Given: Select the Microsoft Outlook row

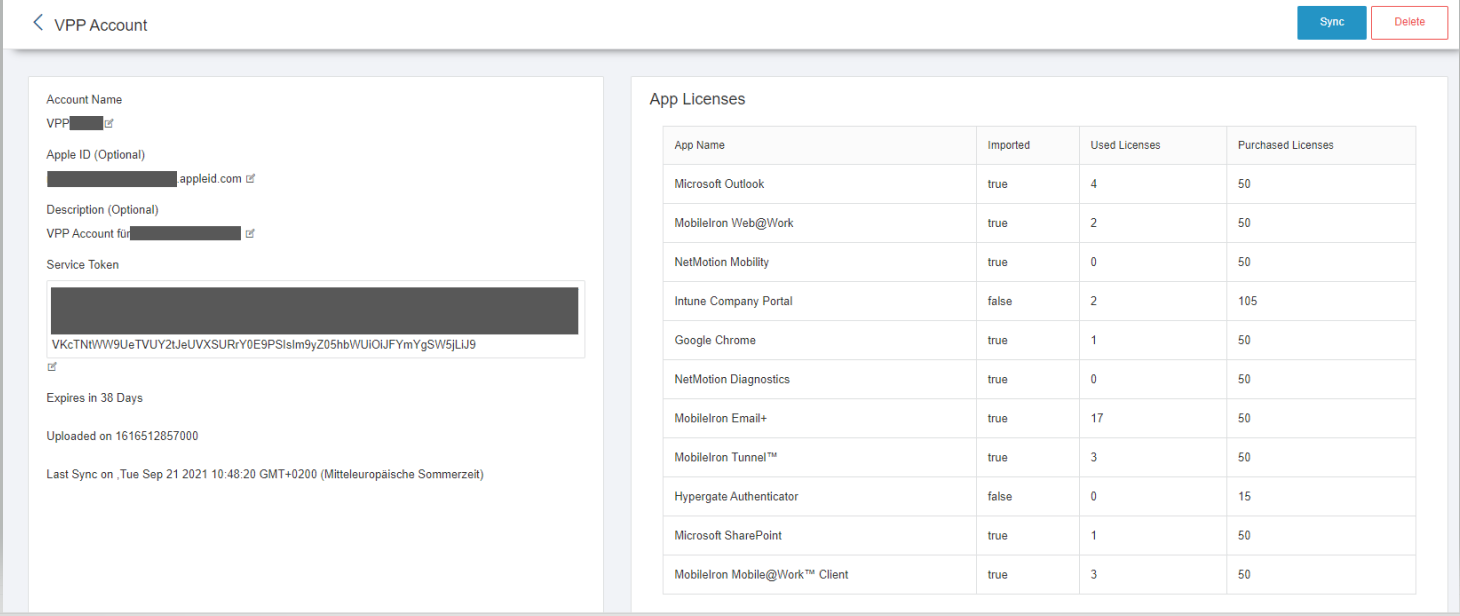Looking at the screenshot, I should click(1039, 184).
